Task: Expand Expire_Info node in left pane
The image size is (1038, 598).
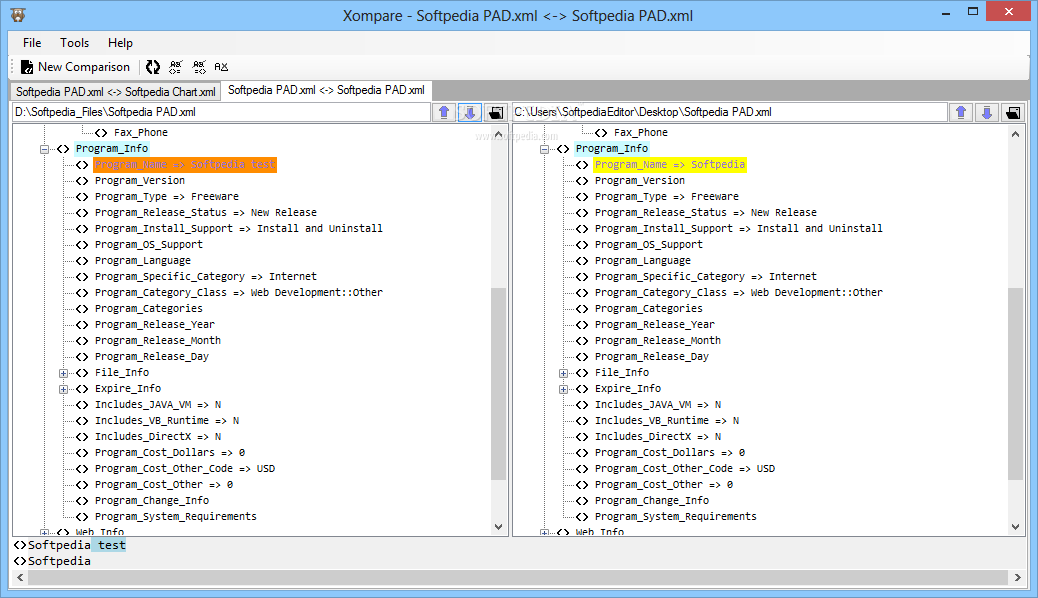Action: click(x=64, y=389)
